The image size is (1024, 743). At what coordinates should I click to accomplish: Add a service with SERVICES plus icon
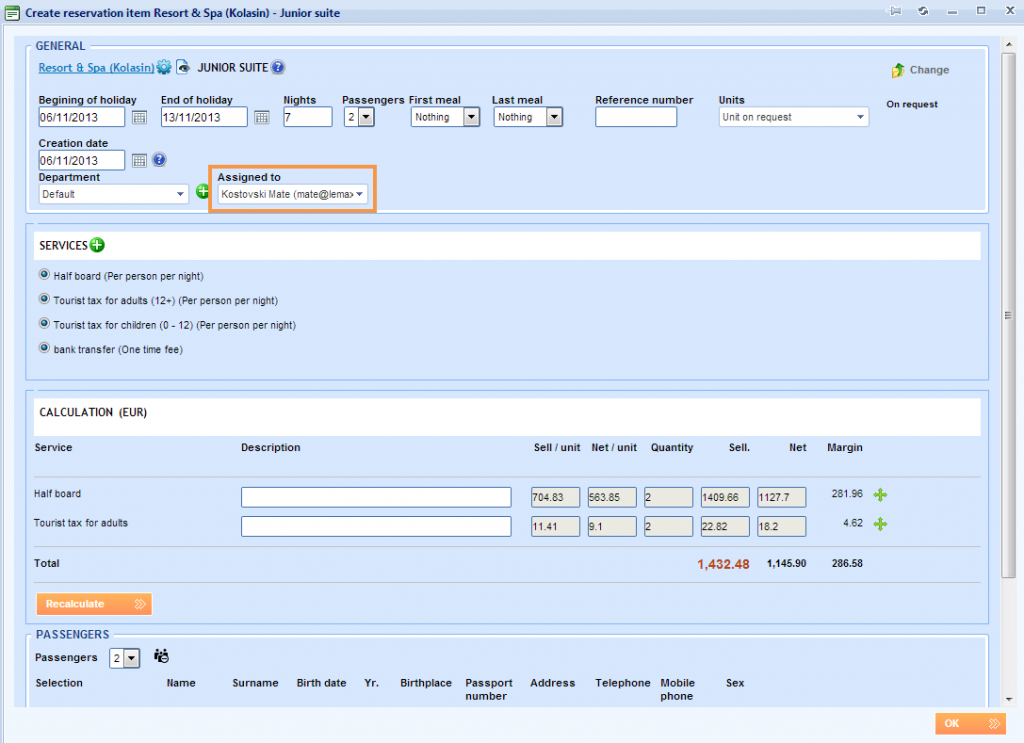point(97,245)
